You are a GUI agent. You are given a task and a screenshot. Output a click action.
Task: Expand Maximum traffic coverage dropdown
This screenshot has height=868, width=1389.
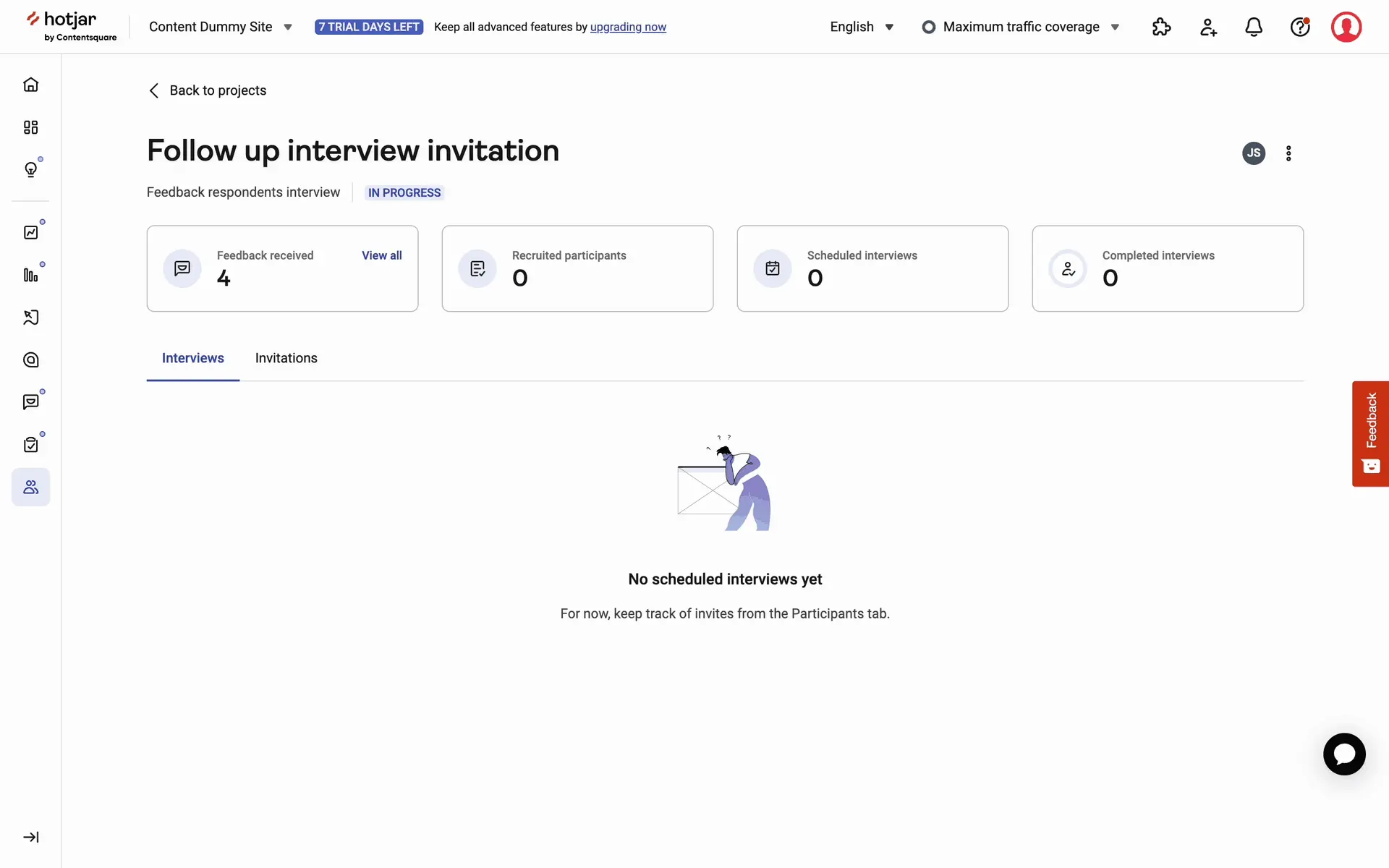[1021, 27]
